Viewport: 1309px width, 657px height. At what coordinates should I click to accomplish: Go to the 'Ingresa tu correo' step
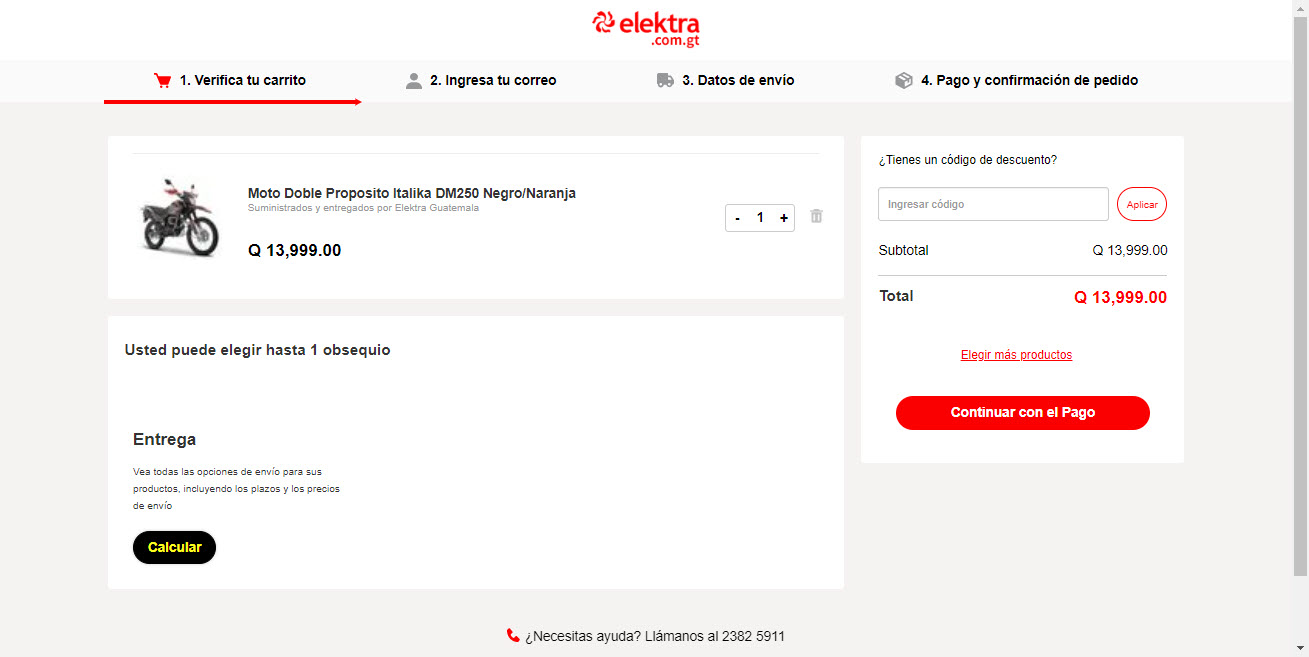coord(493,80)
